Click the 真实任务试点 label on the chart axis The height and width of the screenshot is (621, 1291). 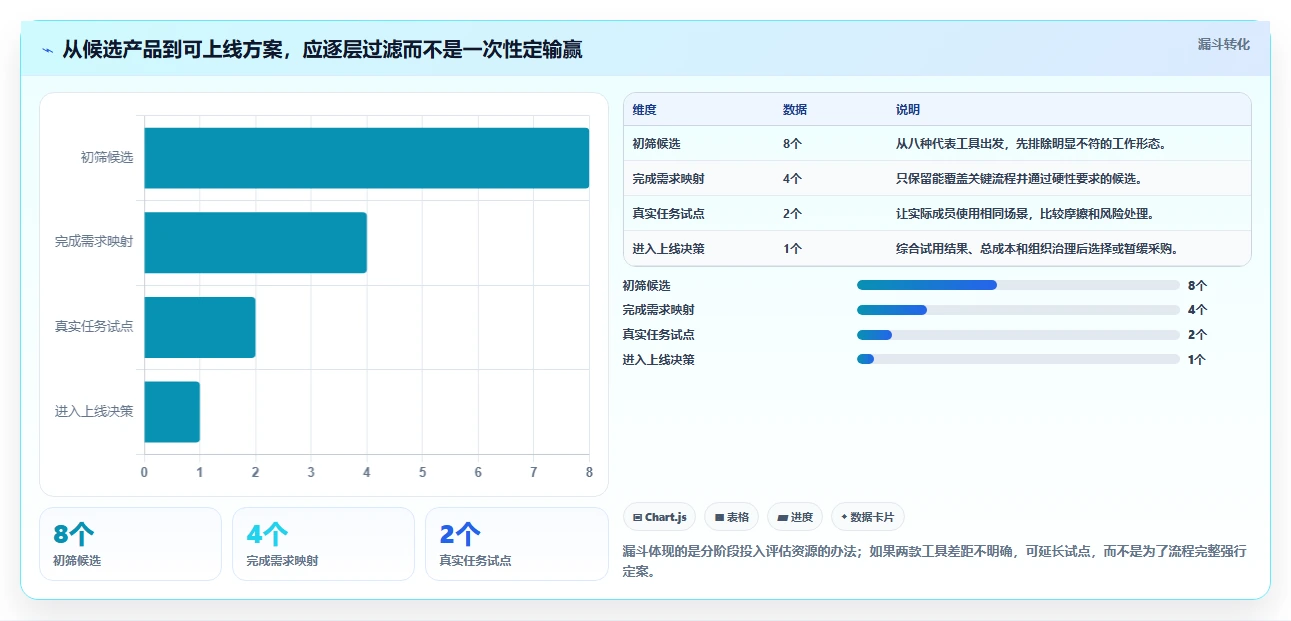(x=94, y=327)
